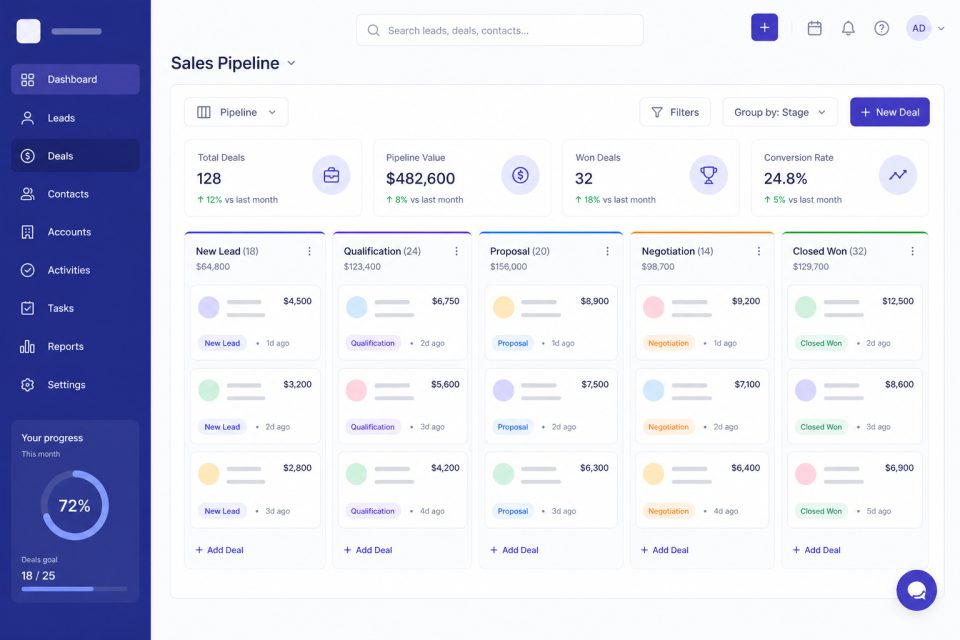This screenshot has width=960, height=640.
Task: Click the Qualification tag on $6,750 card
Action: pos(372,344)
